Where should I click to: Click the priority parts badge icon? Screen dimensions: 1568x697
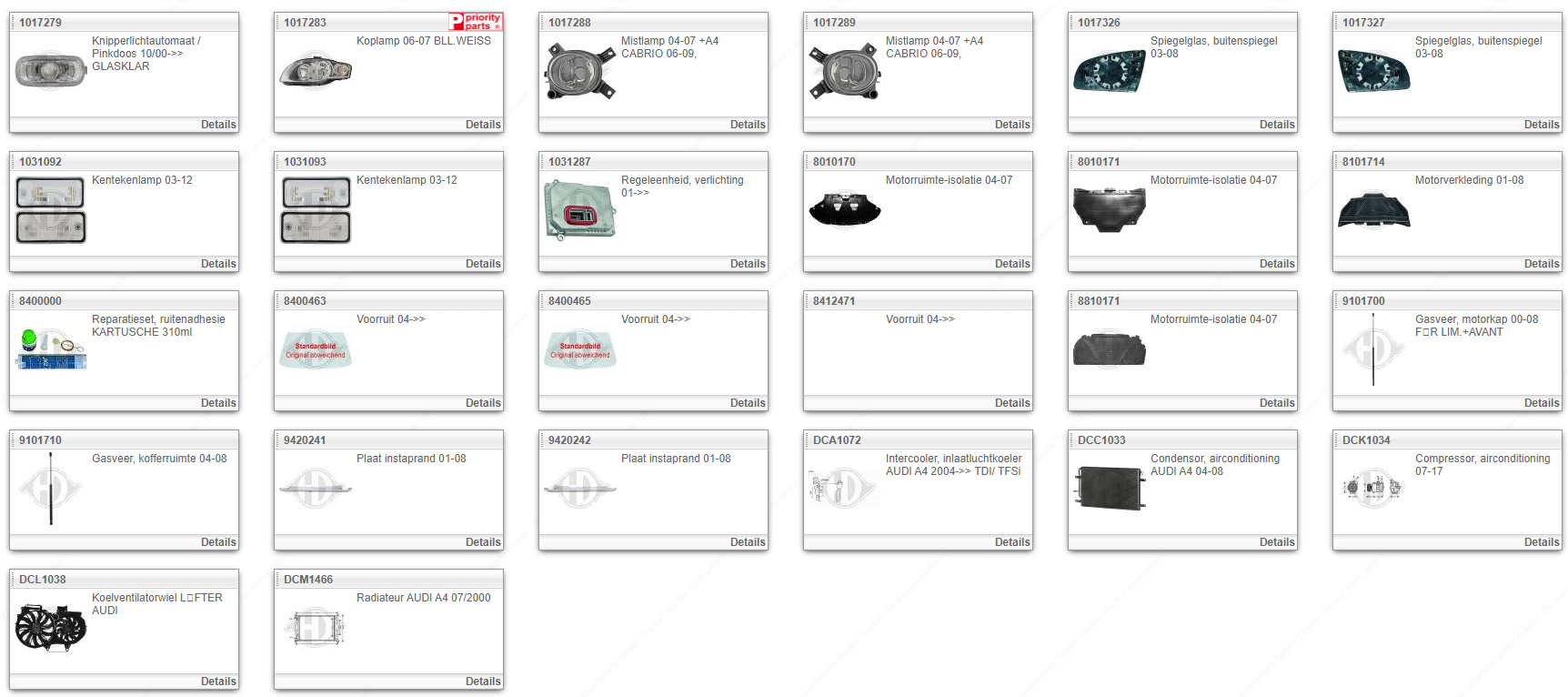tap(476, 22)
